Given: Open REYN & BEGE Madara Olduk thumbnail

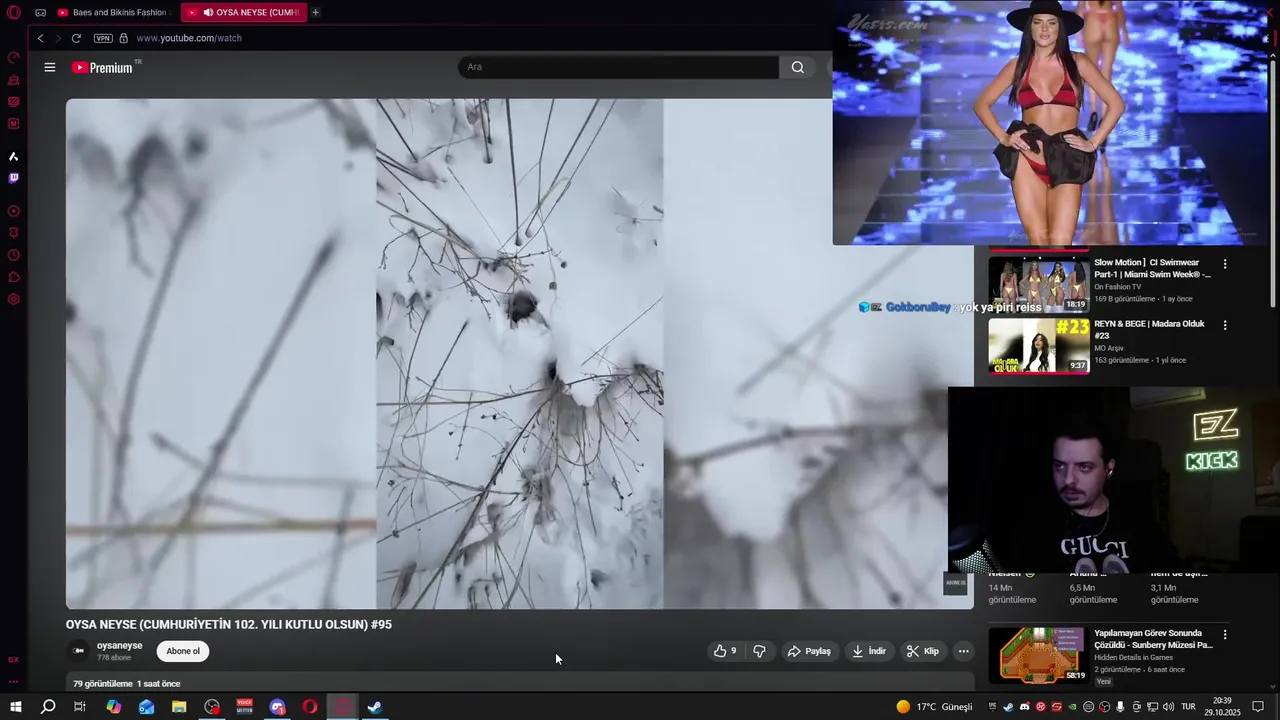Looking at the screenshot, I should (x=1038, y=345).
